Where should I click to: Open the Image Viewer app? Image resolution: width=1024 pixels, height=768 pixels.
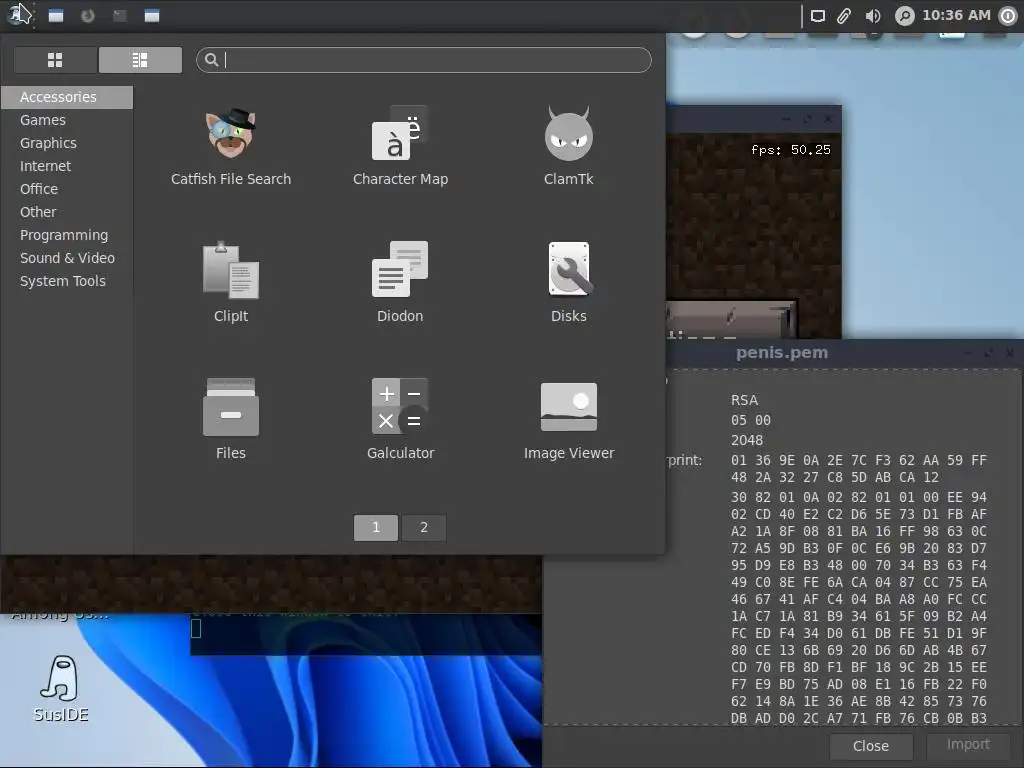pos(569,419)
